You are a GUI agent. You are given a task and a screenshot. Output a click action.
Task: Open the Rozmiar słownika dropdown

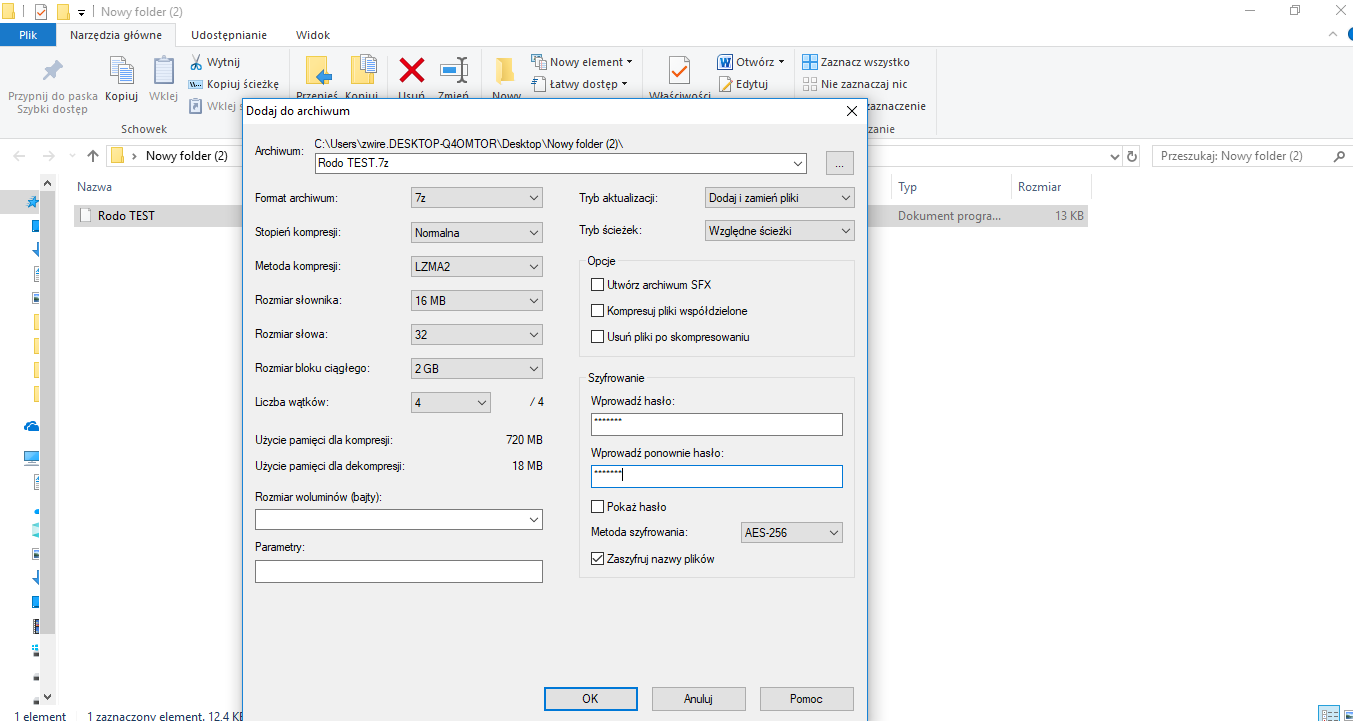click(x=477, y=300)
